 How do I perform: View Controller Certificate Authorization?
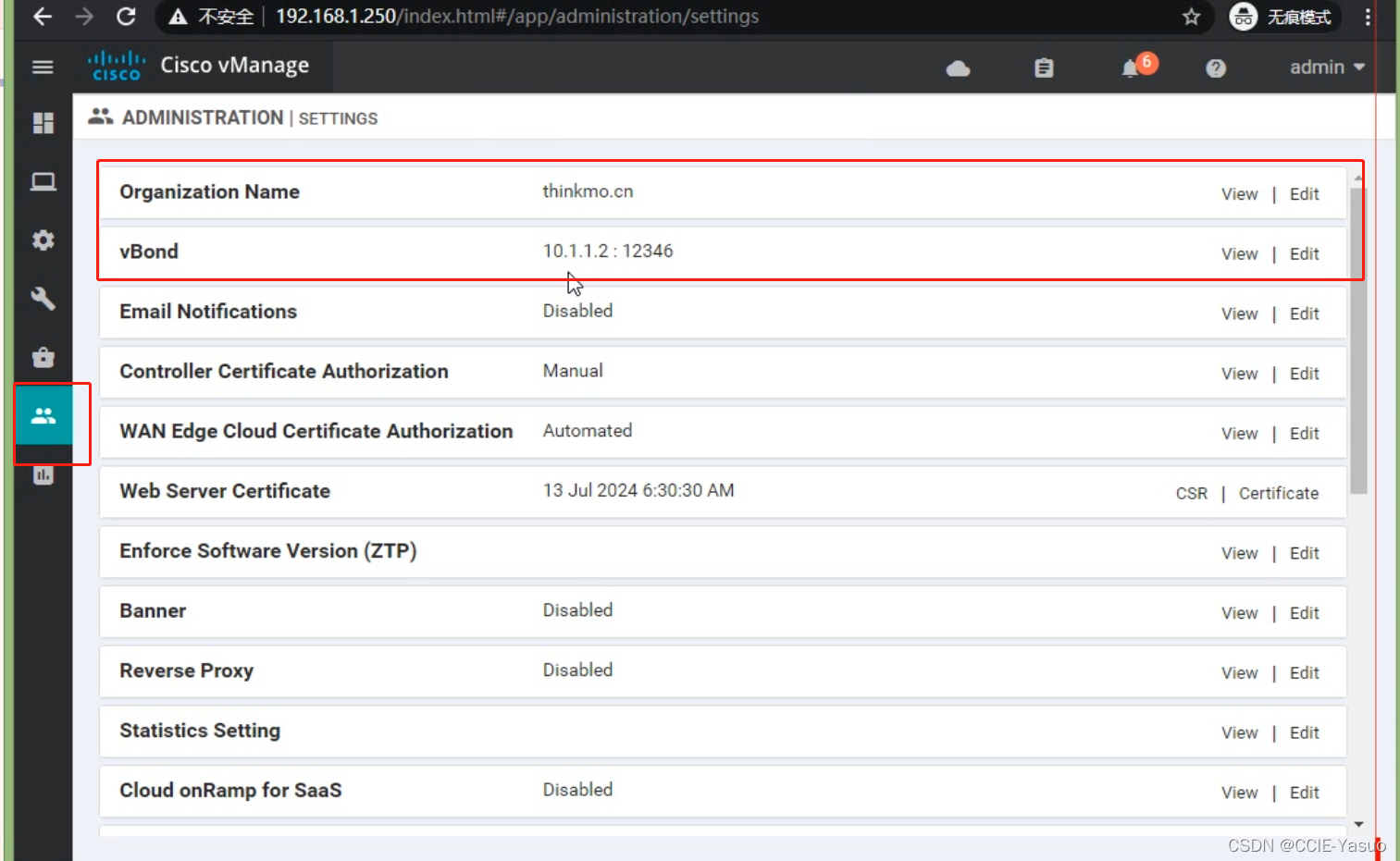pos(1239,374)
